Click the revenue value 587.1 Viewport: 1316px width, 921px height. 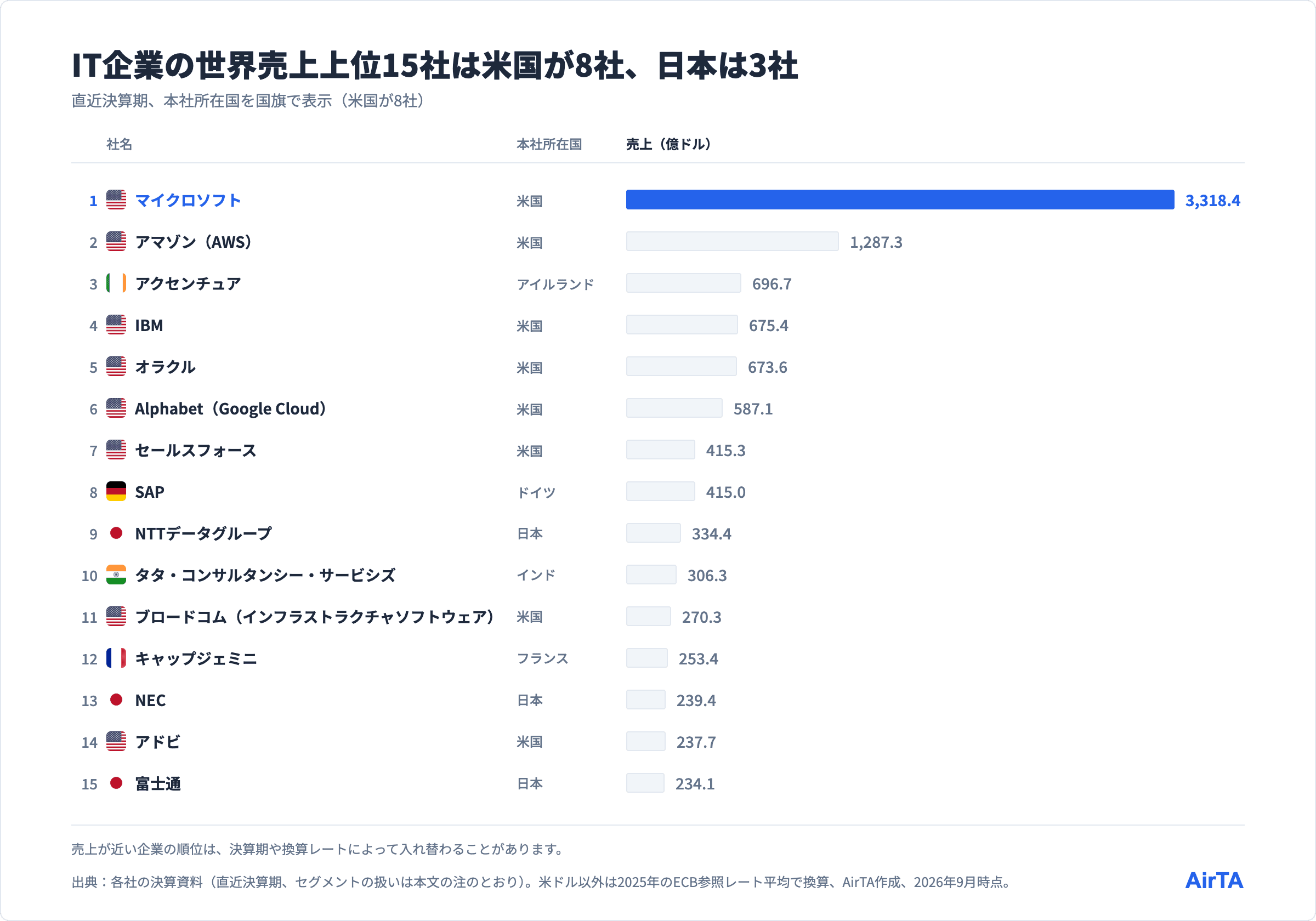point(753,409)
